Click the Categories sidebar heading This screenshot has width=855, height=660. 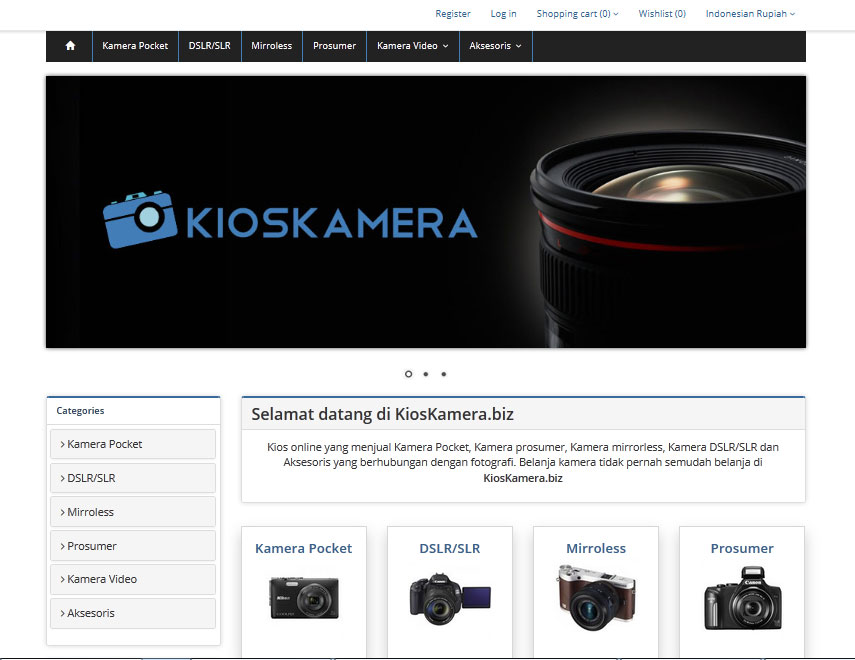(x=80, y=411)
